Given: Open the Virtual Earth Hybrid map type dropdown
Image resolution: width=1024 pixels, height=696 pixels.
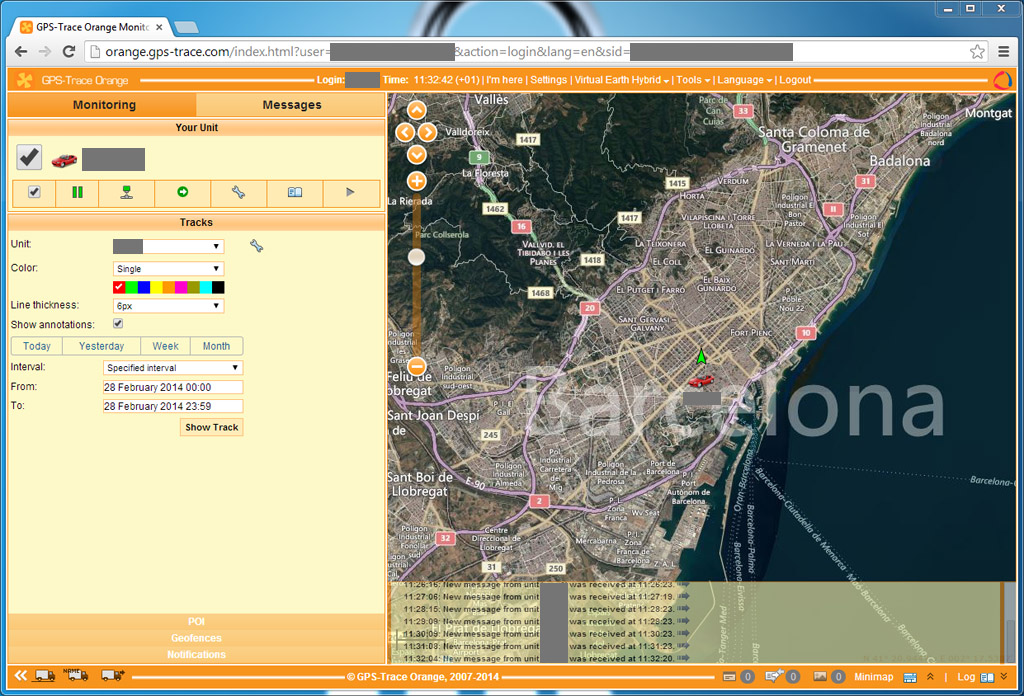Looking at the screenshot, I should click(x=621, y=80).
